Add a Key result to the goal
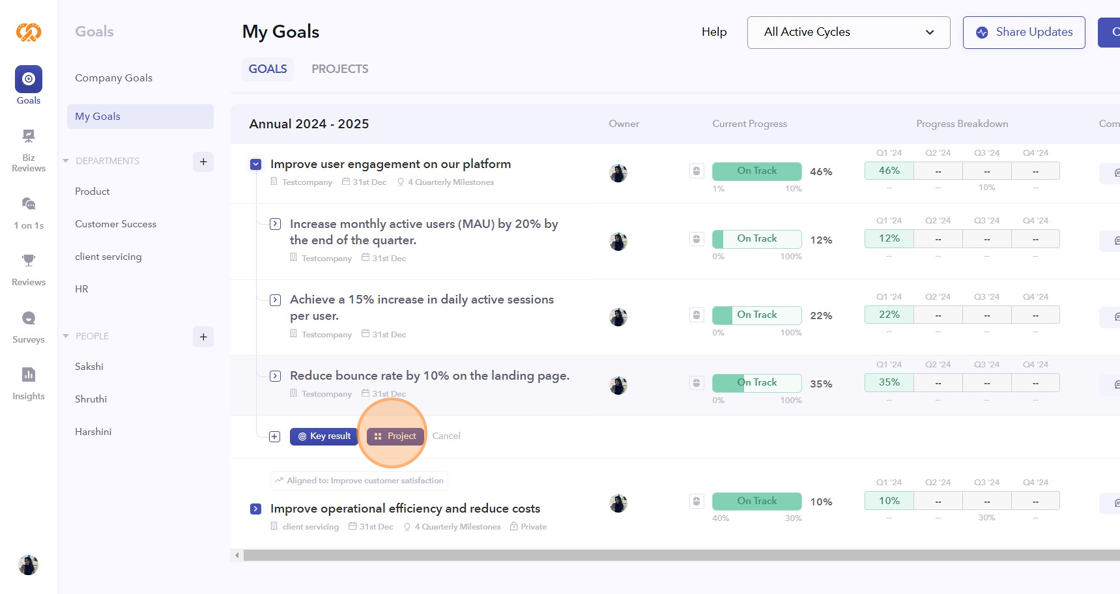 point(324,436)
